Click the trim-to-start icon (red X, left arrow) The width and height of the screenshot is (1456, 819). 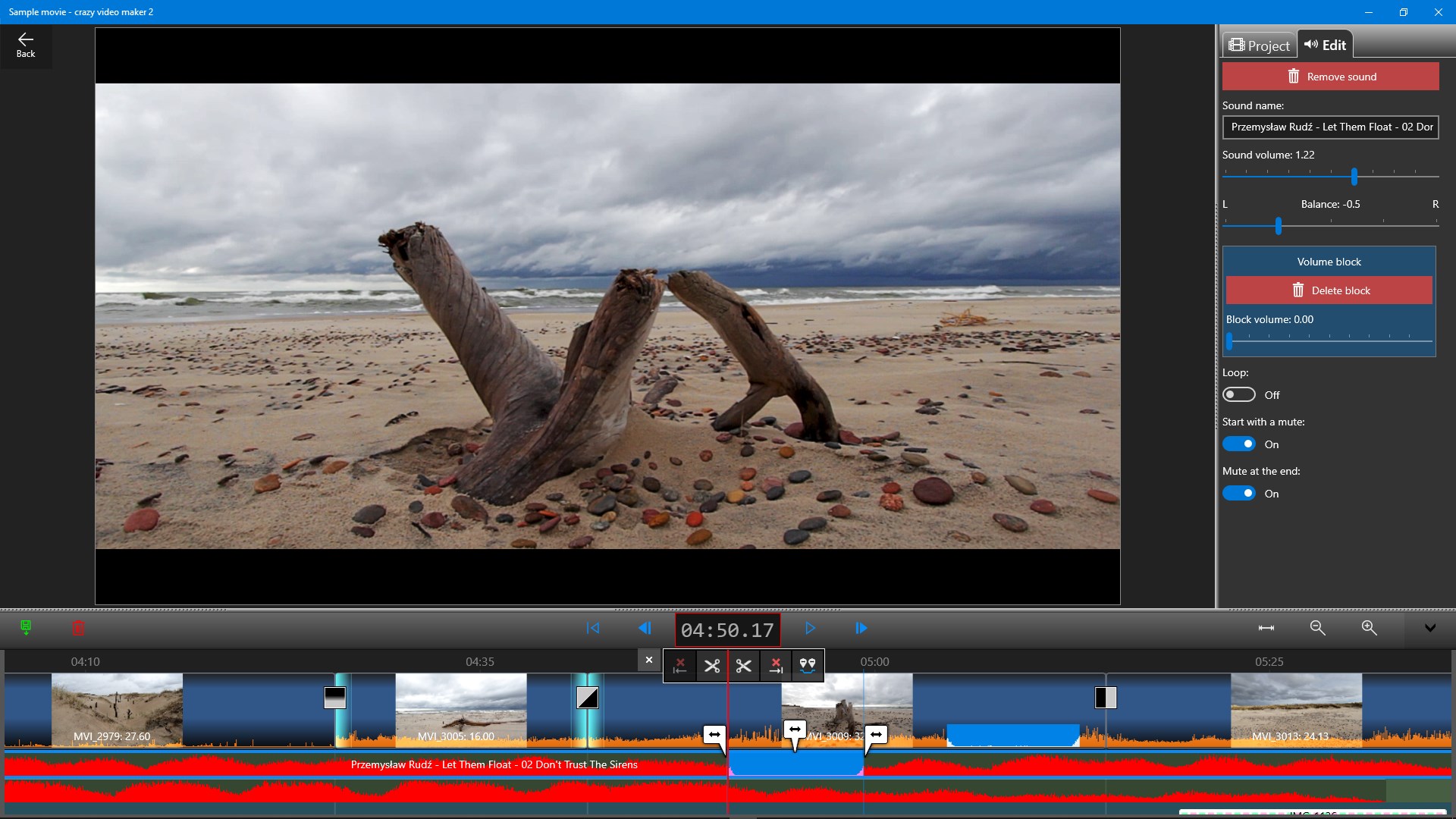(x=680, y=666)
